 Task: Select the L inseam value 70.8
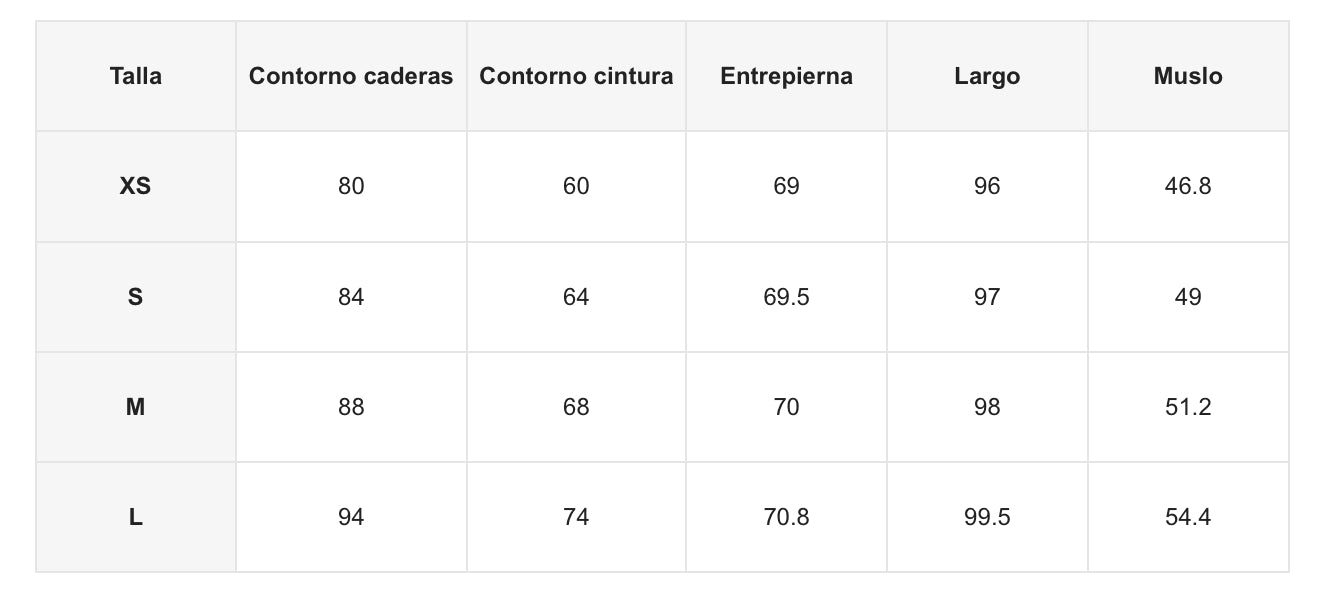(x=786, y=517)
